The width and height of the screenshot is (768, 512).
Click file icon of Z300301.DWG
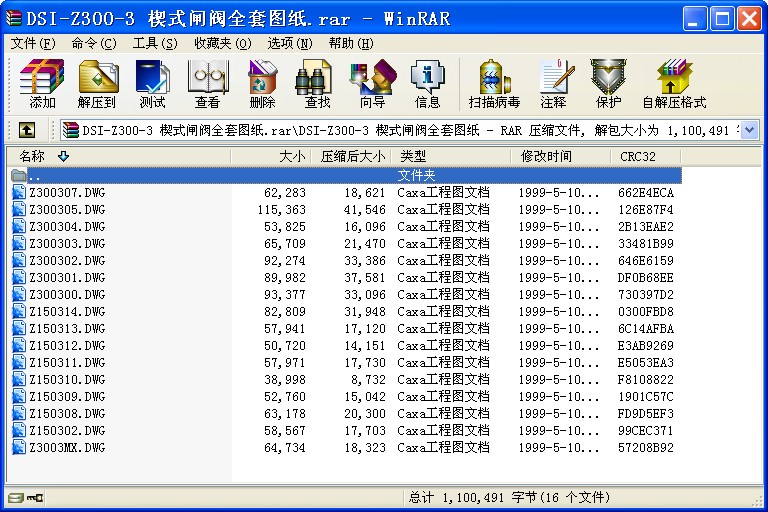pyautogui.click(x=19, y=277)
